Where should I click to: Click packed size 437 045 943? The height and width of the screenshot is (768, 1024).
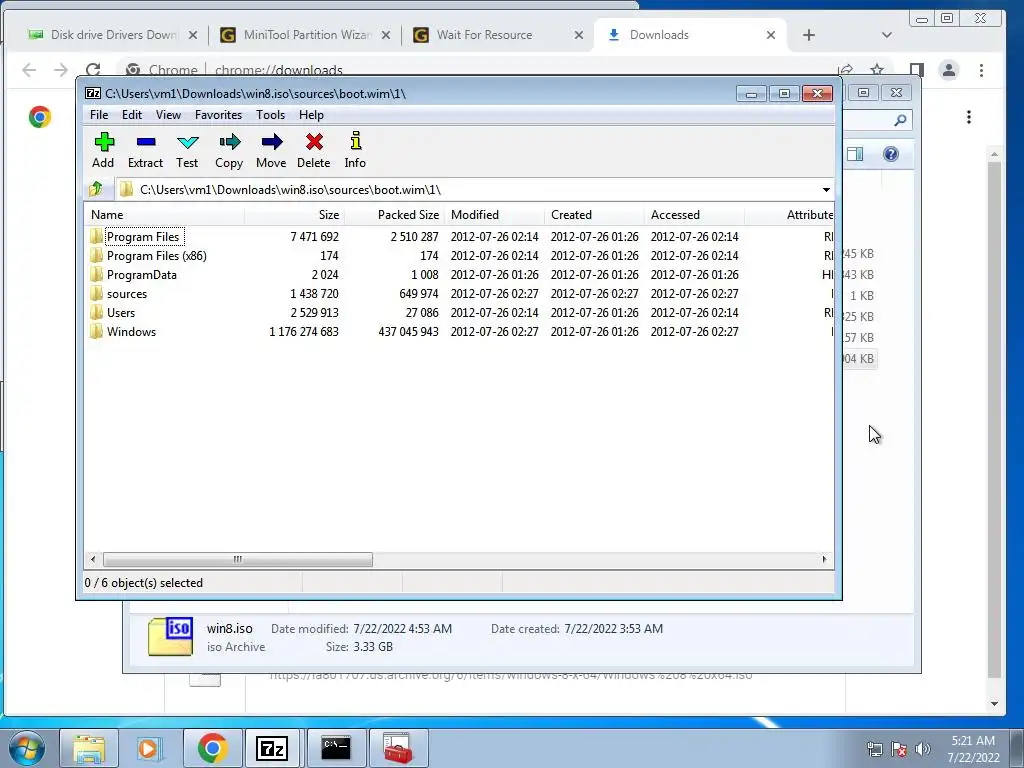408,331
